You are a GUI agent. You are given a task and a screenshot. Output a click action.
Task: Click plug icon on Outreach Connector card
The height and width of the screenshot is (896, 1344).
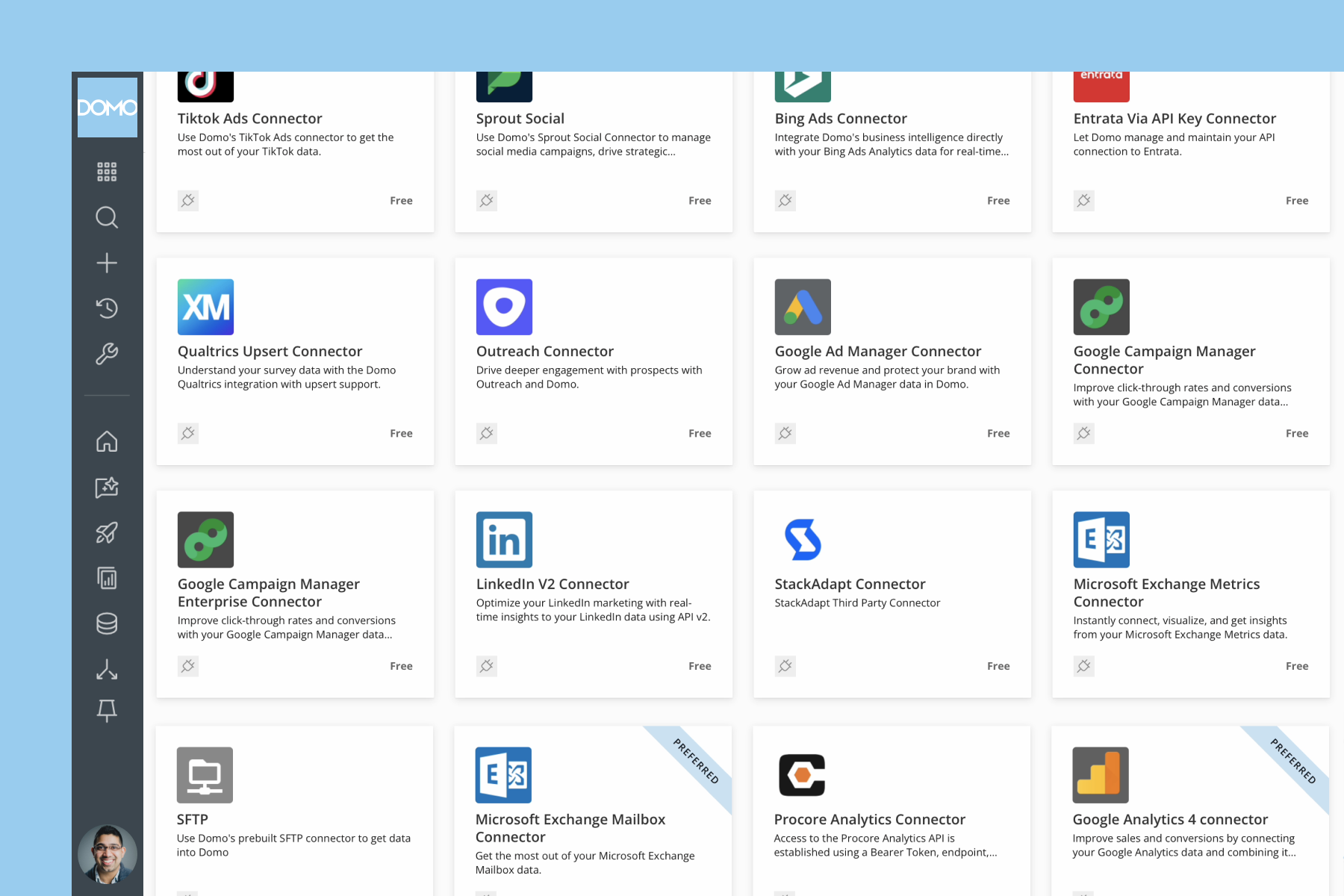[487, 433]
